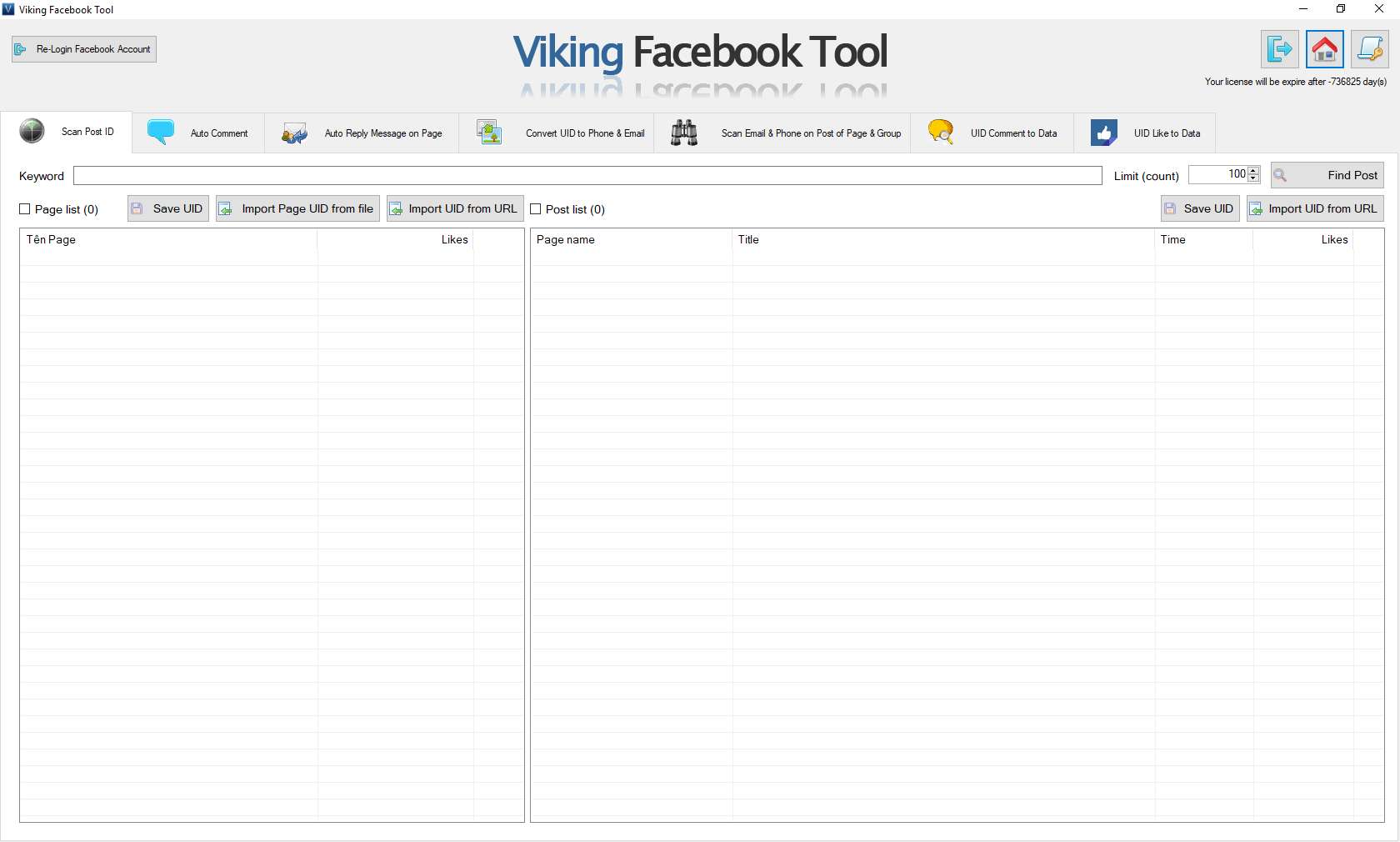Image resolution: width=1400 pixels, height=842 pixels.
Task: Open Auto Reply Message on Page tab
Action: point(362,133)
